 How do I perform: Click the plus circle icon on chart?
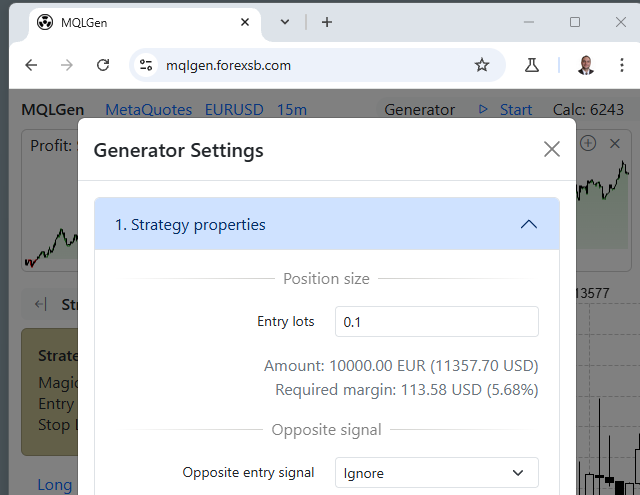point(588,143)
